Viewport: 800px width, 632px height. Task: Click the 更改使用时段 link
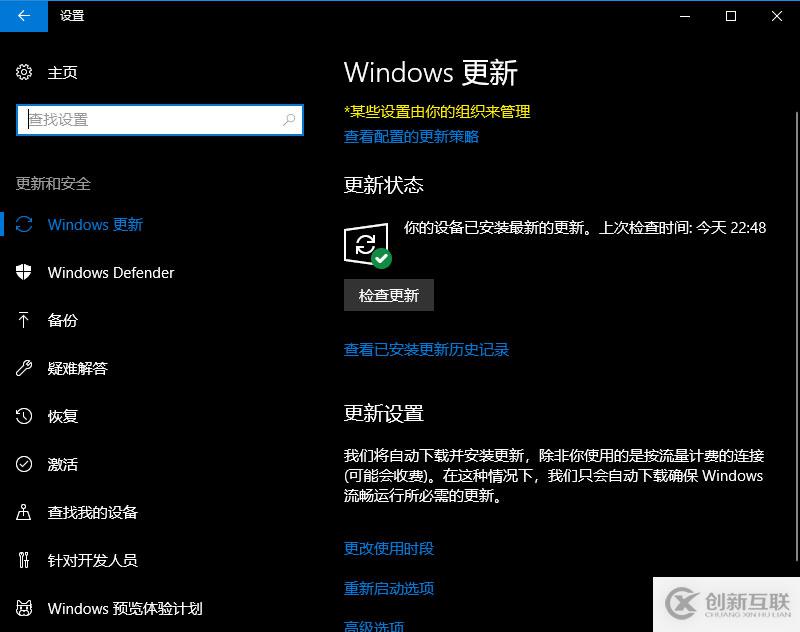(x=389, y=548)
